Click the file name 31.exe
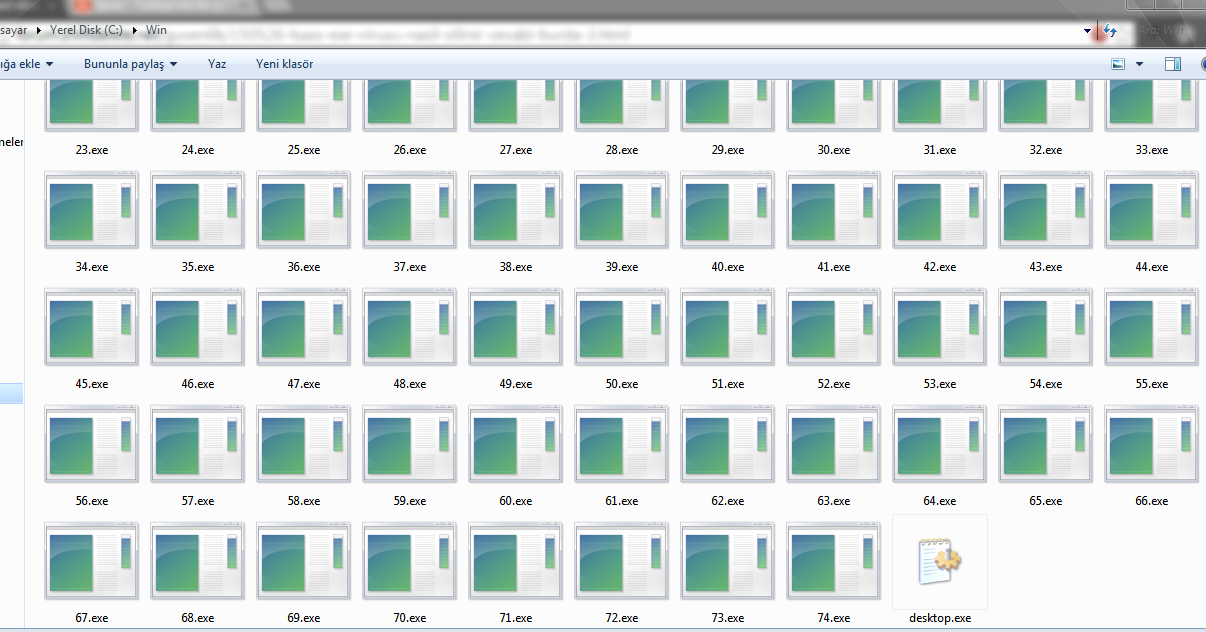 (940, 150)
